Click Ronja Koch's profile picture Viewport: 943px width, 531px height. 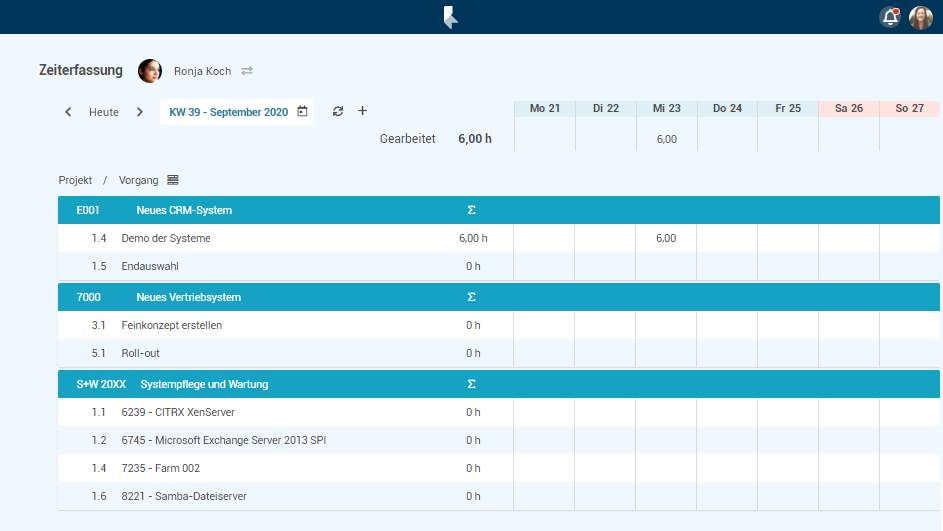[150, 71]
